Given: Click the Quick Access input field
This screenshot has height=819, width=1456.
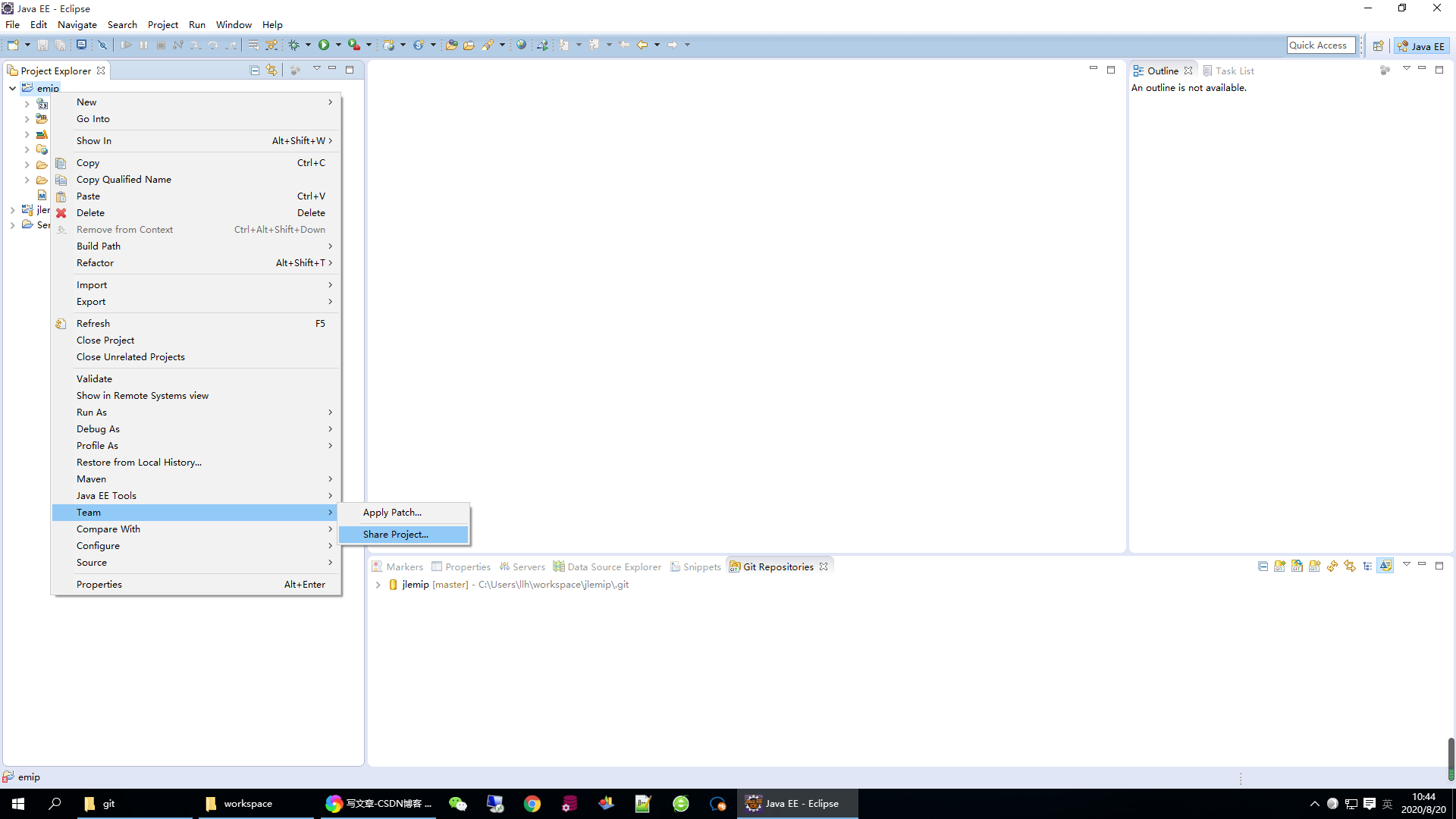Looking at the screenshot, I should pos(1320,45).
